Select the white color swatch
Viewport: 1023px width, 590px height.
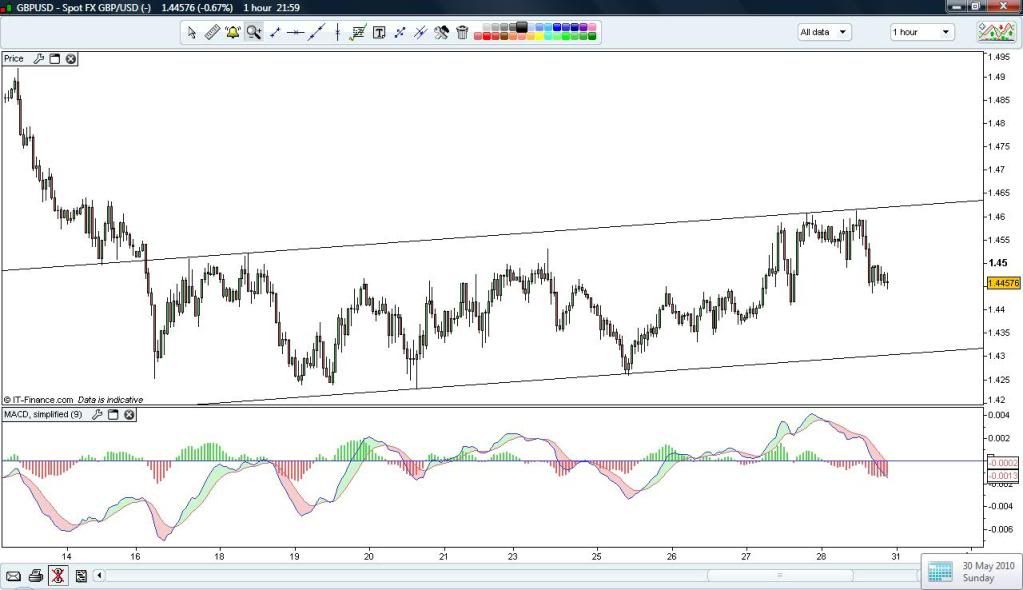478,27
